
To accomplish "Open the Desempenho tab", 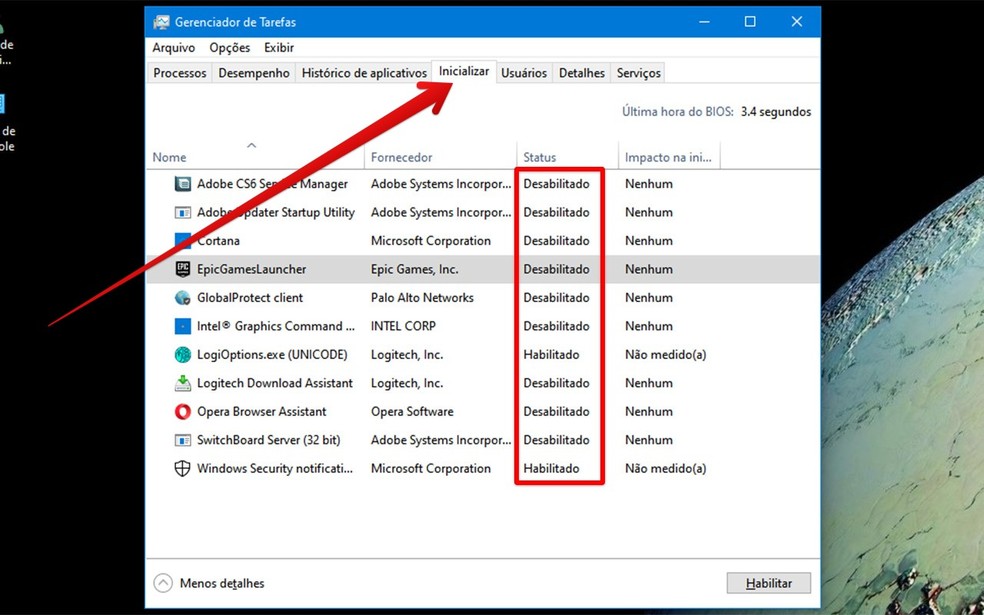I will click(252, 72).
